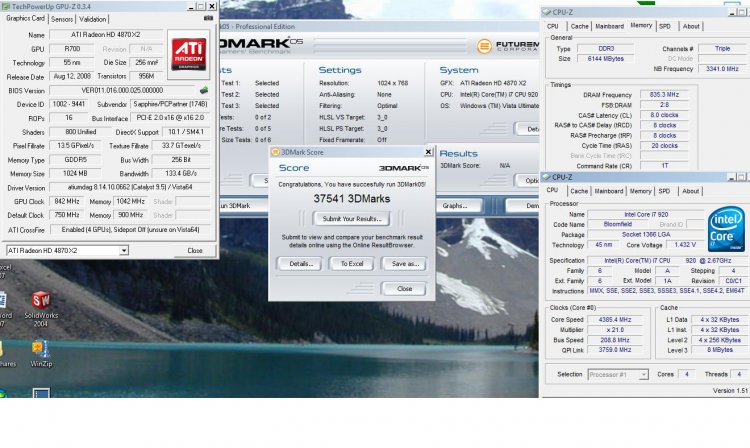This screenshot has width=750, height=448.
Task: Click the GPU-Z camera screenshot icon
Action: [x=208, y=18]
